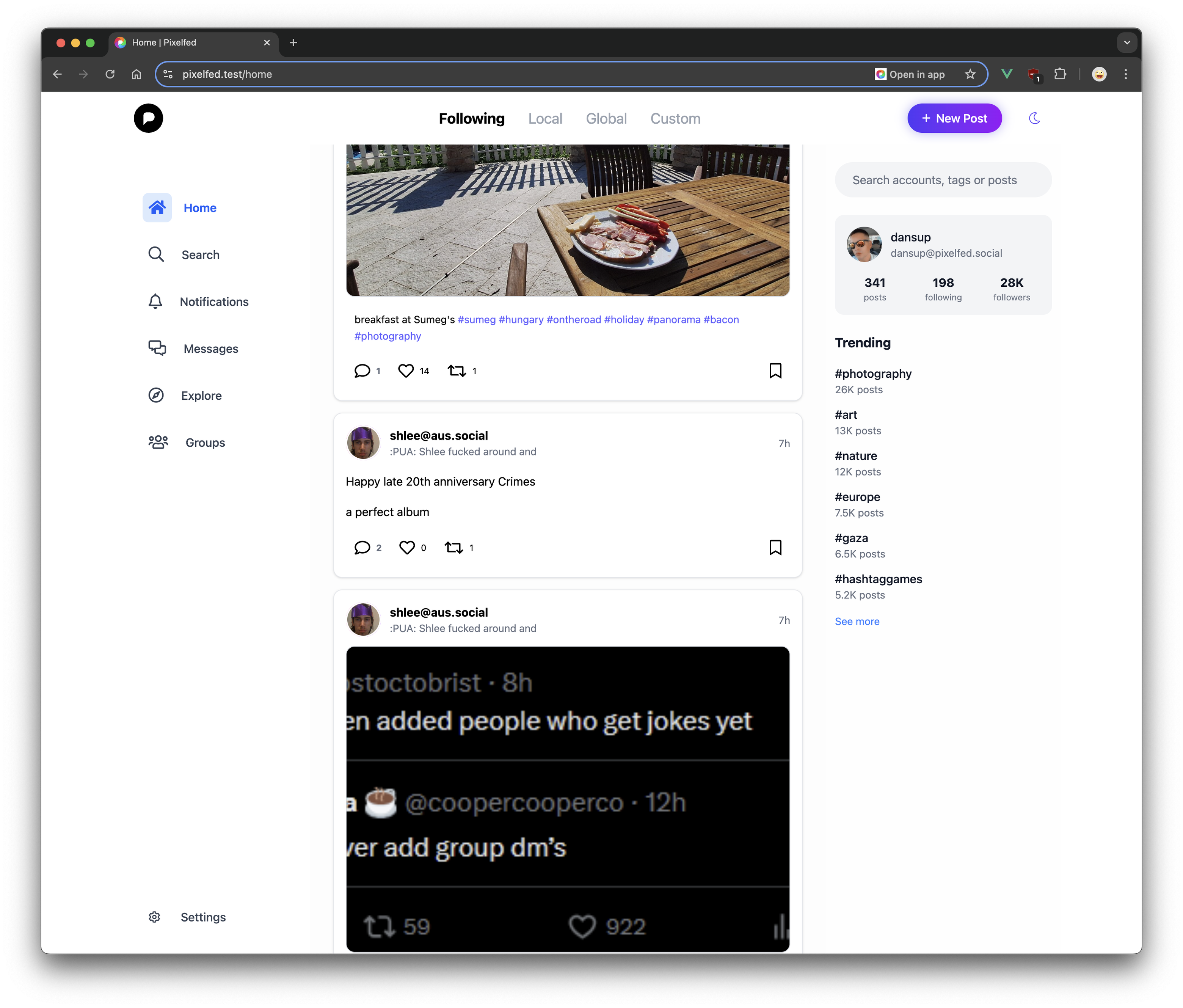Open the trending #art tag
1183x1008 pixels.
pyautogui.click(x=846, y=415)
